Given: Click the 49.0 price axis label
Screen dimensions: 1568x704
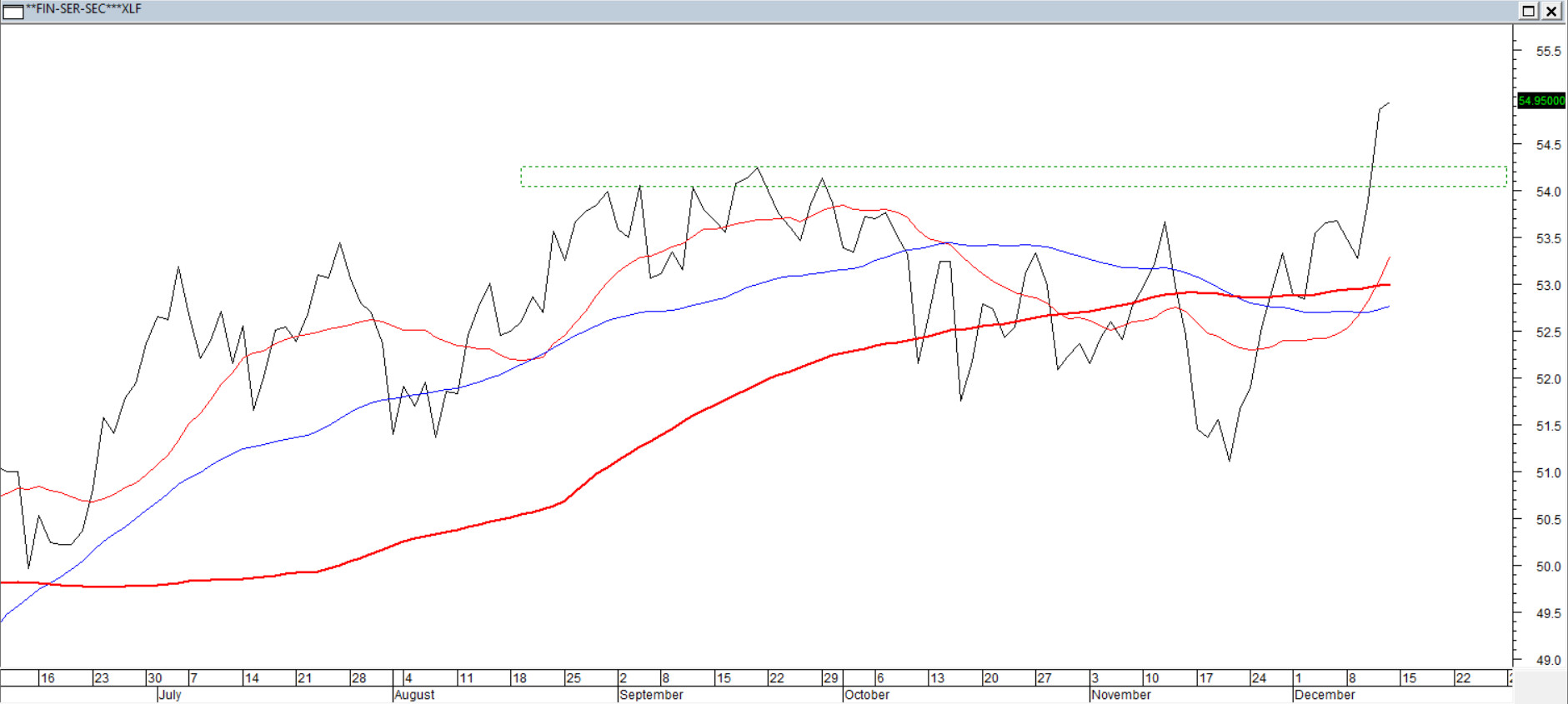Looking at the screenshot, I should click(1548, 661).
